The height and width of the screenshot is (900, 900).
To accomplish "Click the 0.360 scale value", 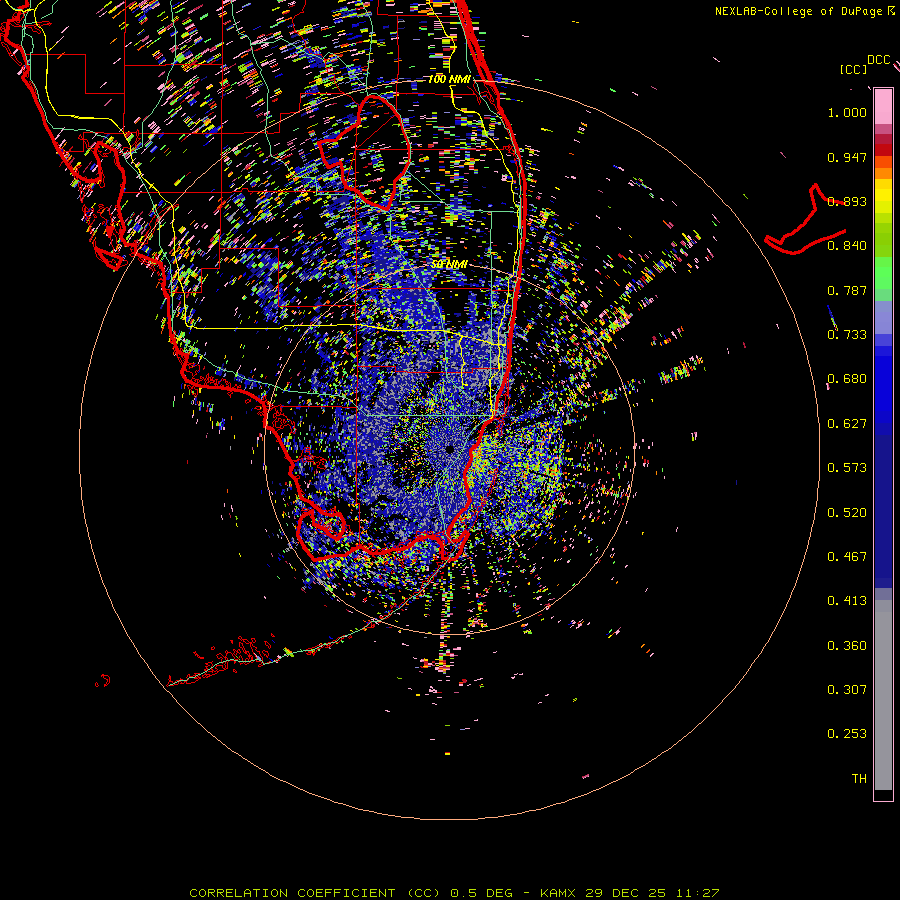I will pyautogui.click(x=847, y=646).
